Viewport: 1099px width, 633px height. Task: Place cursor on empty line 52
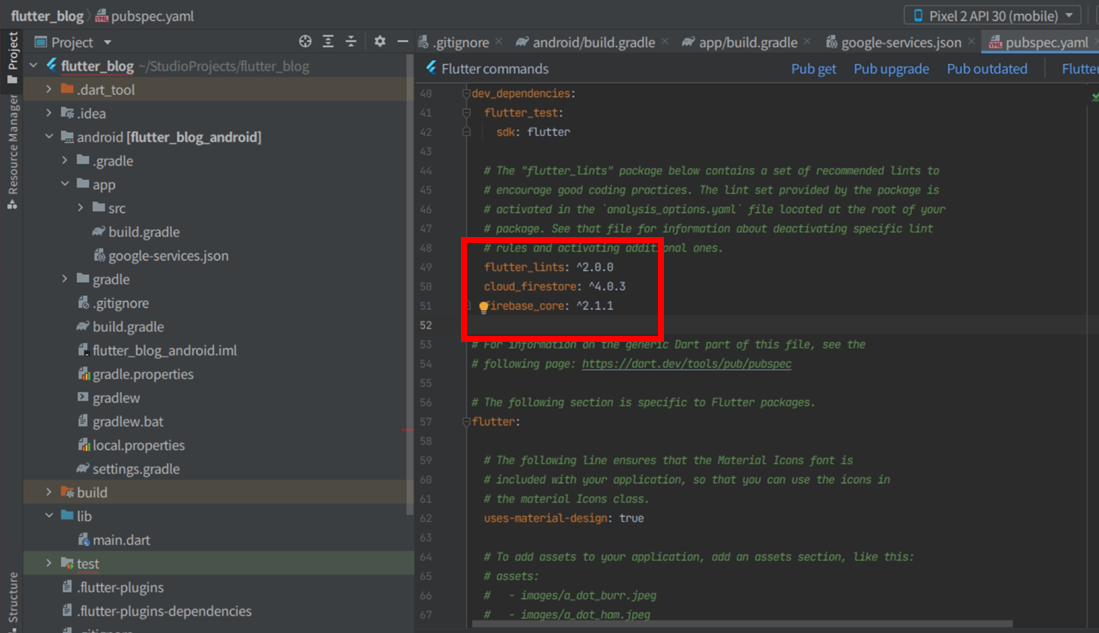pyautogui.click(x=757, y=325)
